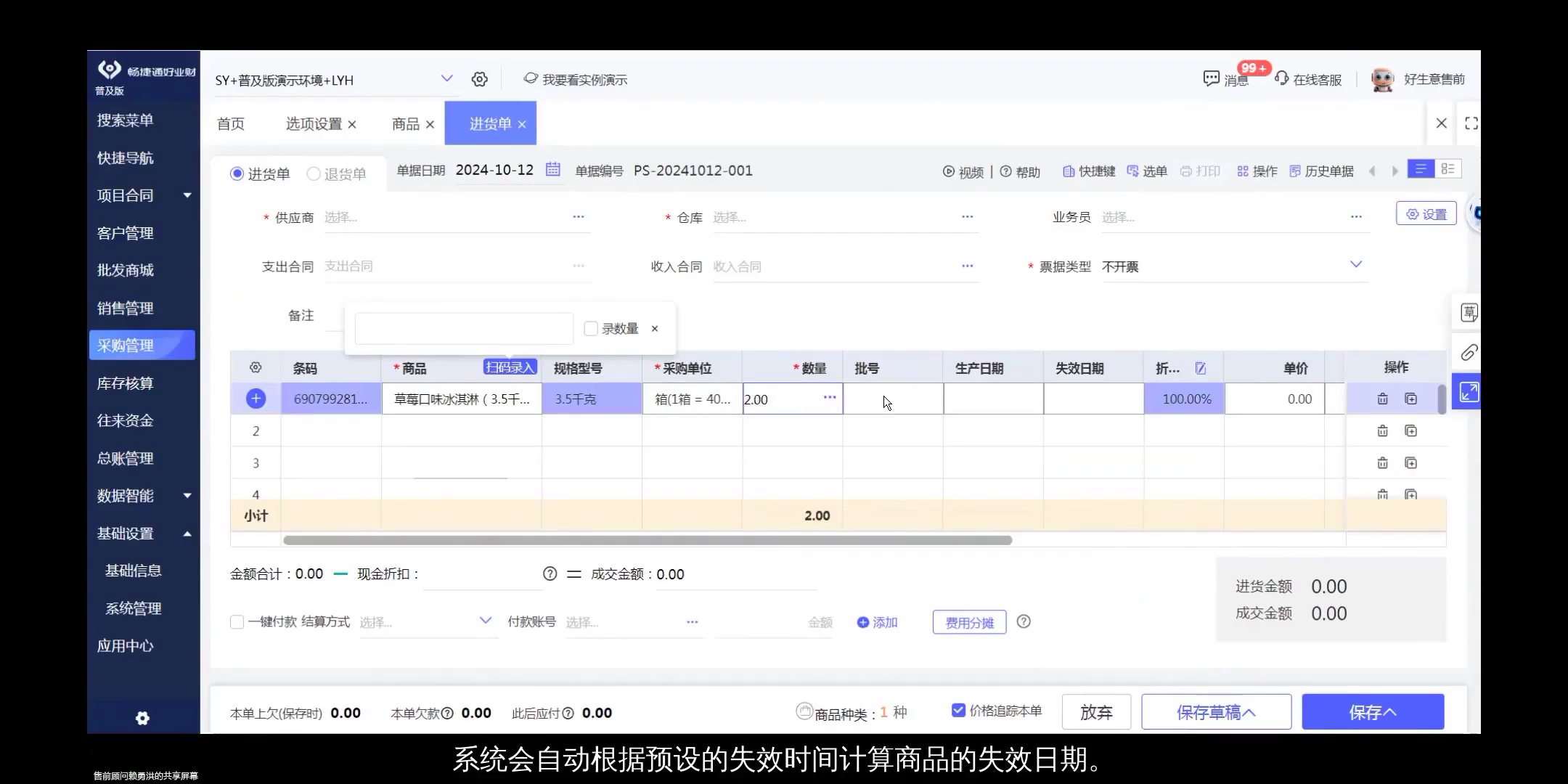Click the 快捷键 shortcut icon
Image resolution: width=1568 pixels, height=784 pixels.
[x=1069, y=171]
